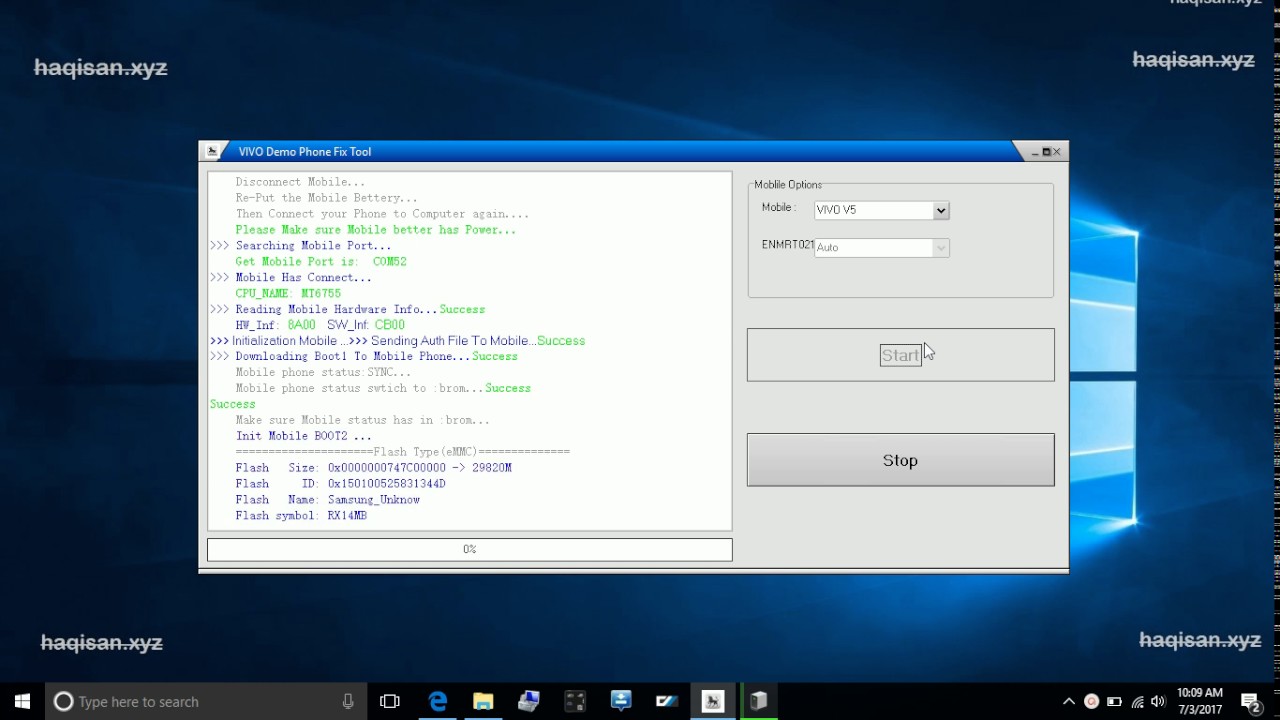Click the running flash tool taskbar icon
1280x720 pixels.
712,701
